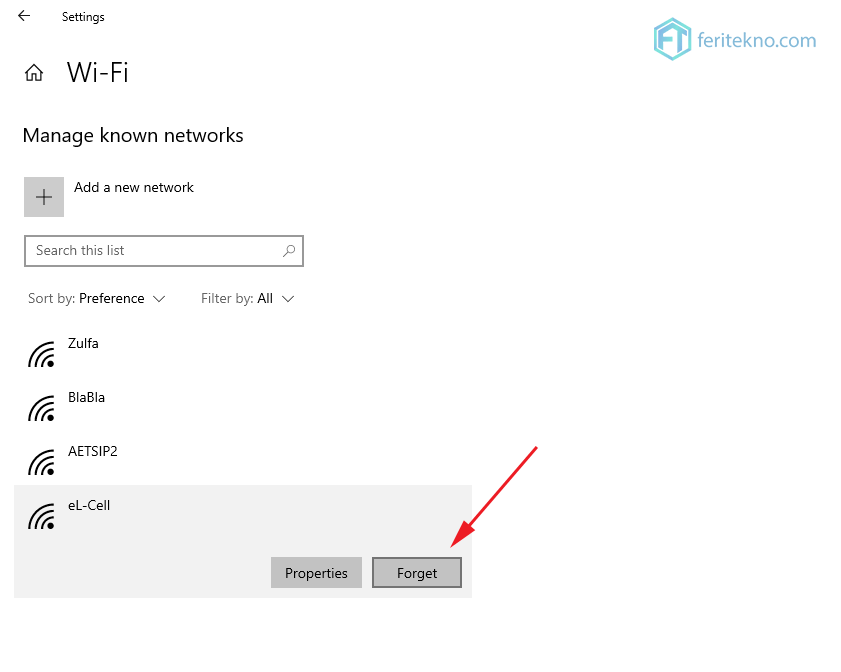This screenshot has height=672, width=841.
Task: Select the AETSIP2 Wi-Fi signal icon
Action: point(42,462)
